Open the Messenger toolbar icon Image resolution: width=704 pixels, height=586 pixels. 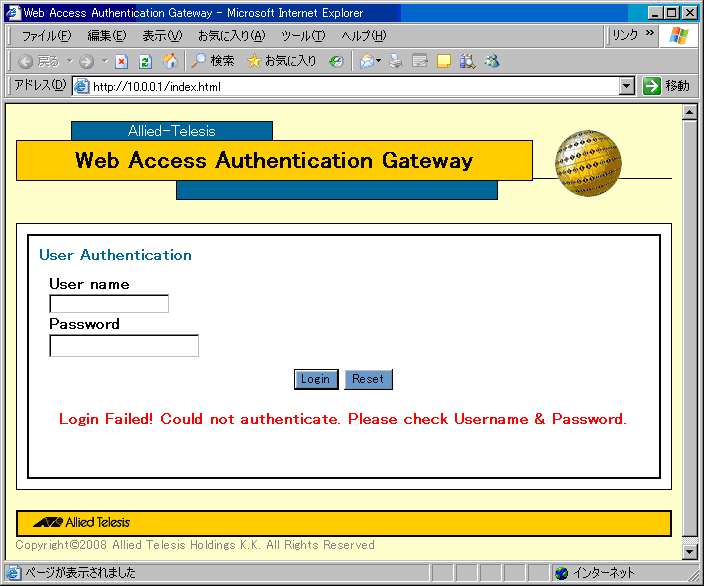(492, 61)
